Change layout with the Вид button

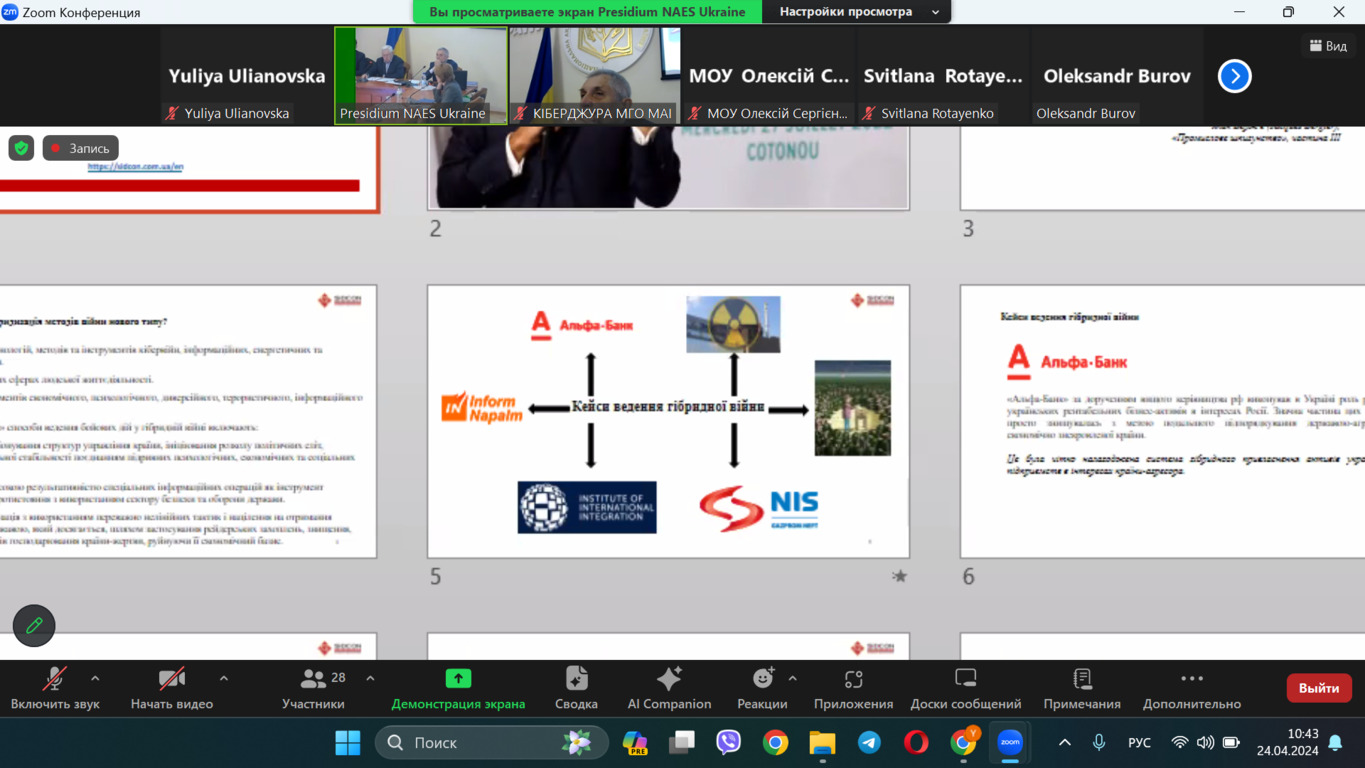[1328, 46]
